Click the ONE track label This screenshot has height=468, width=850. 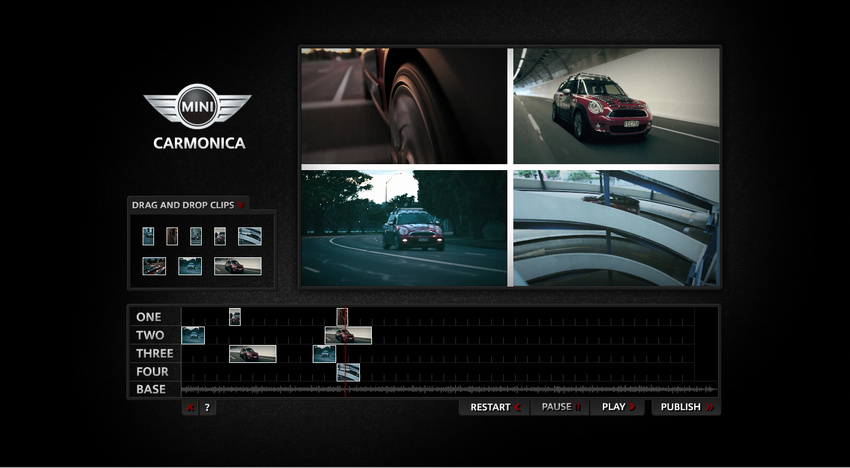tap(149, 317)
